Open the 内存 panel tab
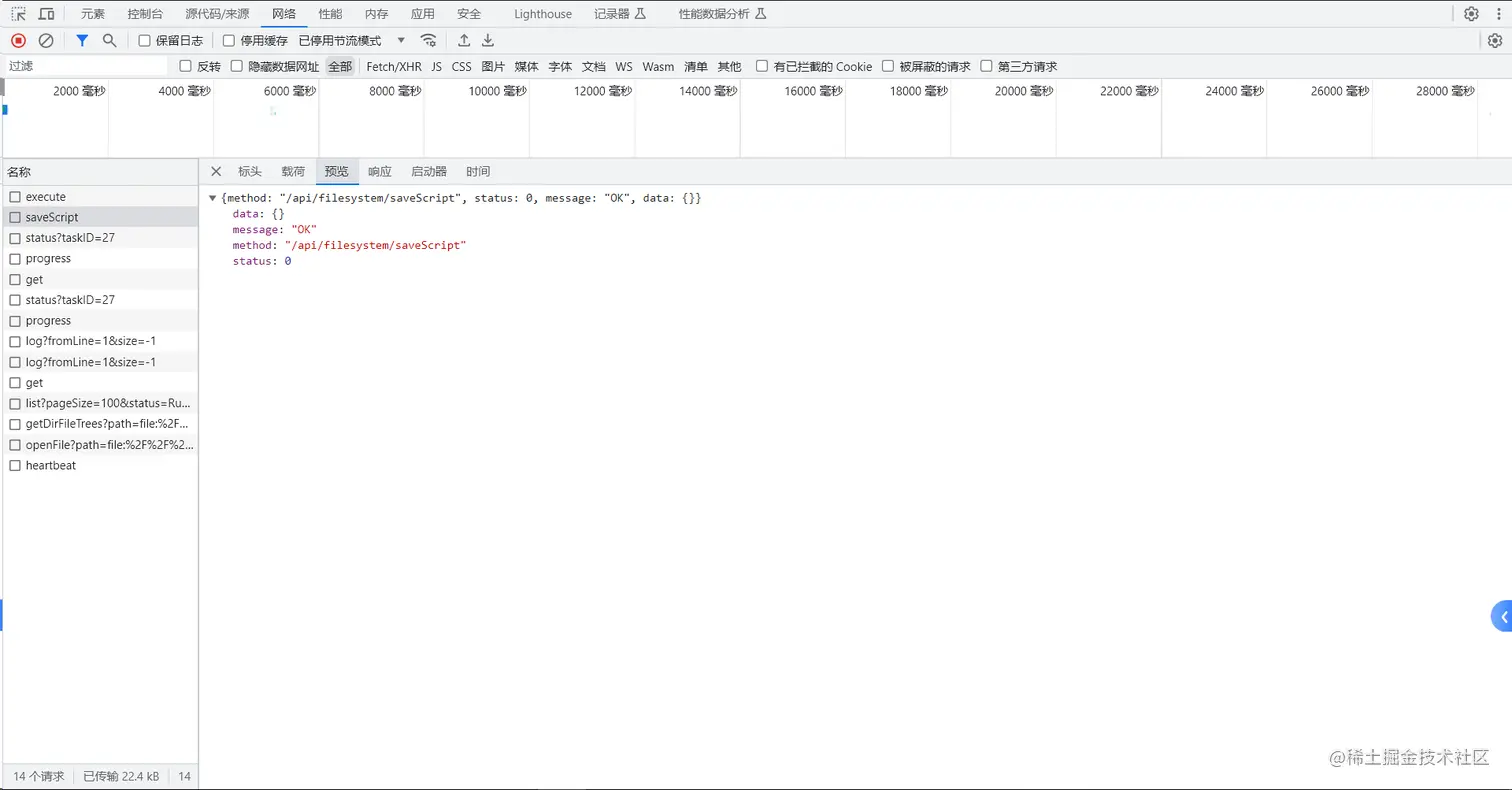1512x790 pixels. pos(376,14)
